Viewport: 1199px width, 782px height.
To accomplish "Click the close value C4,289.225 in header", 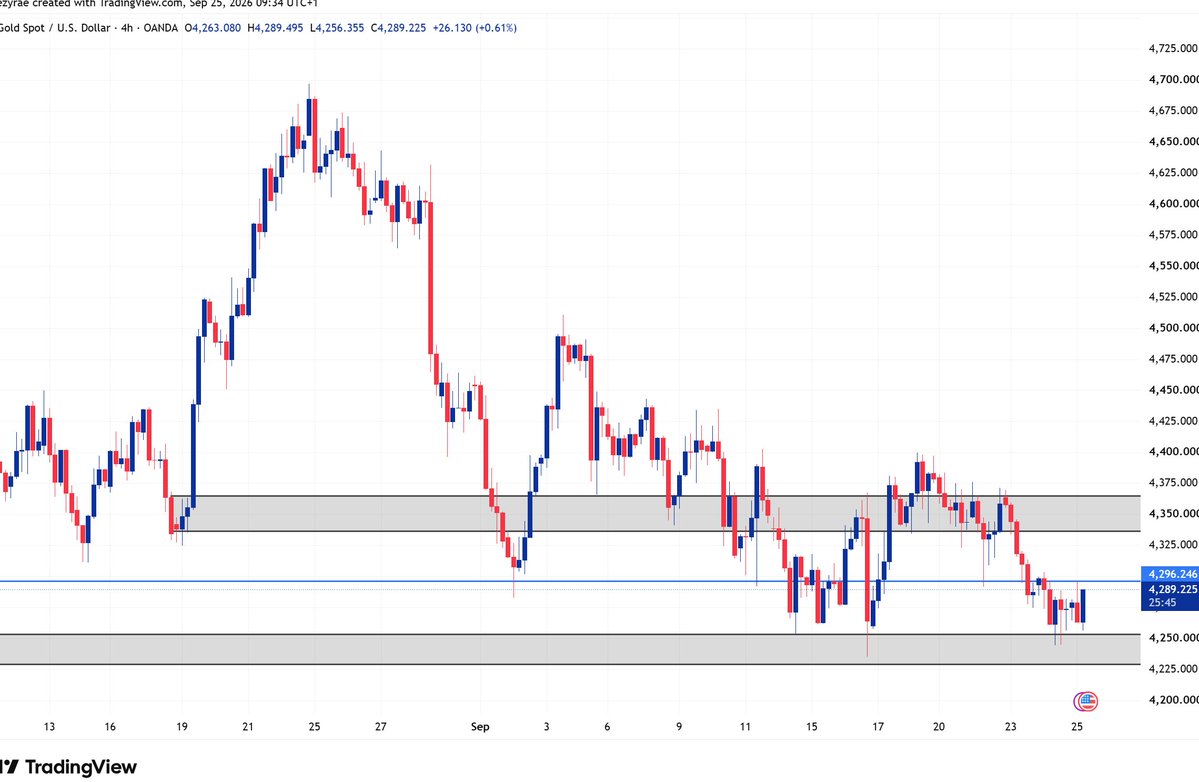I will [398, 28].
